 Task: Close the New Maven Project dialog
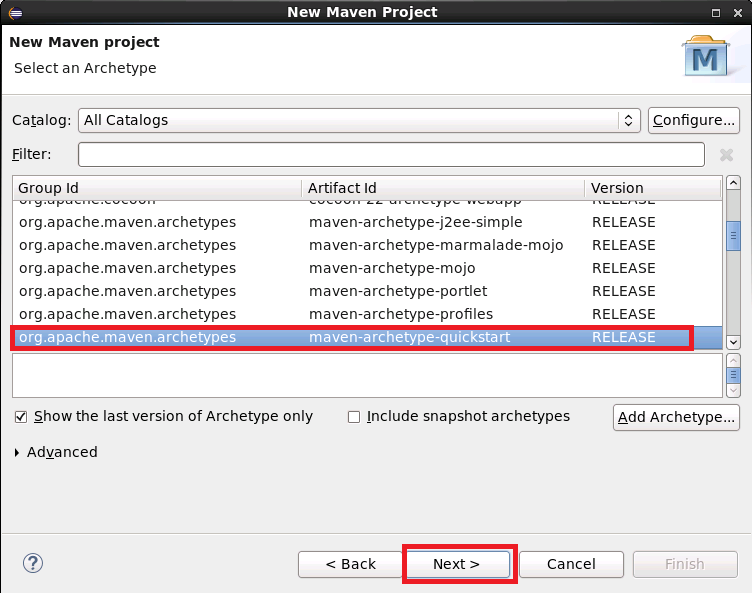[738, 13]
